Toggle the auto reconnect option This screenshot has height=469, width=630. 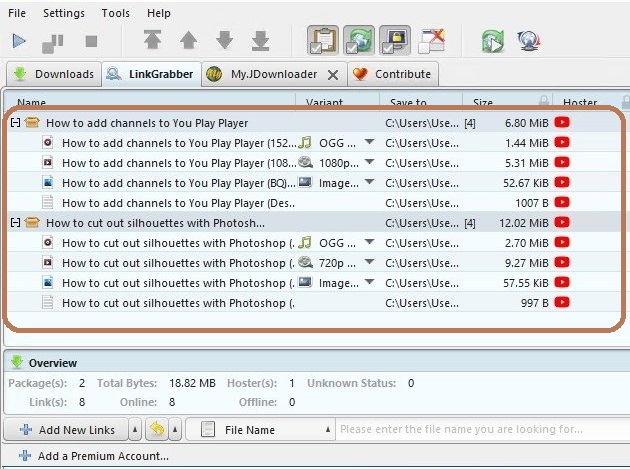[357, 42]
